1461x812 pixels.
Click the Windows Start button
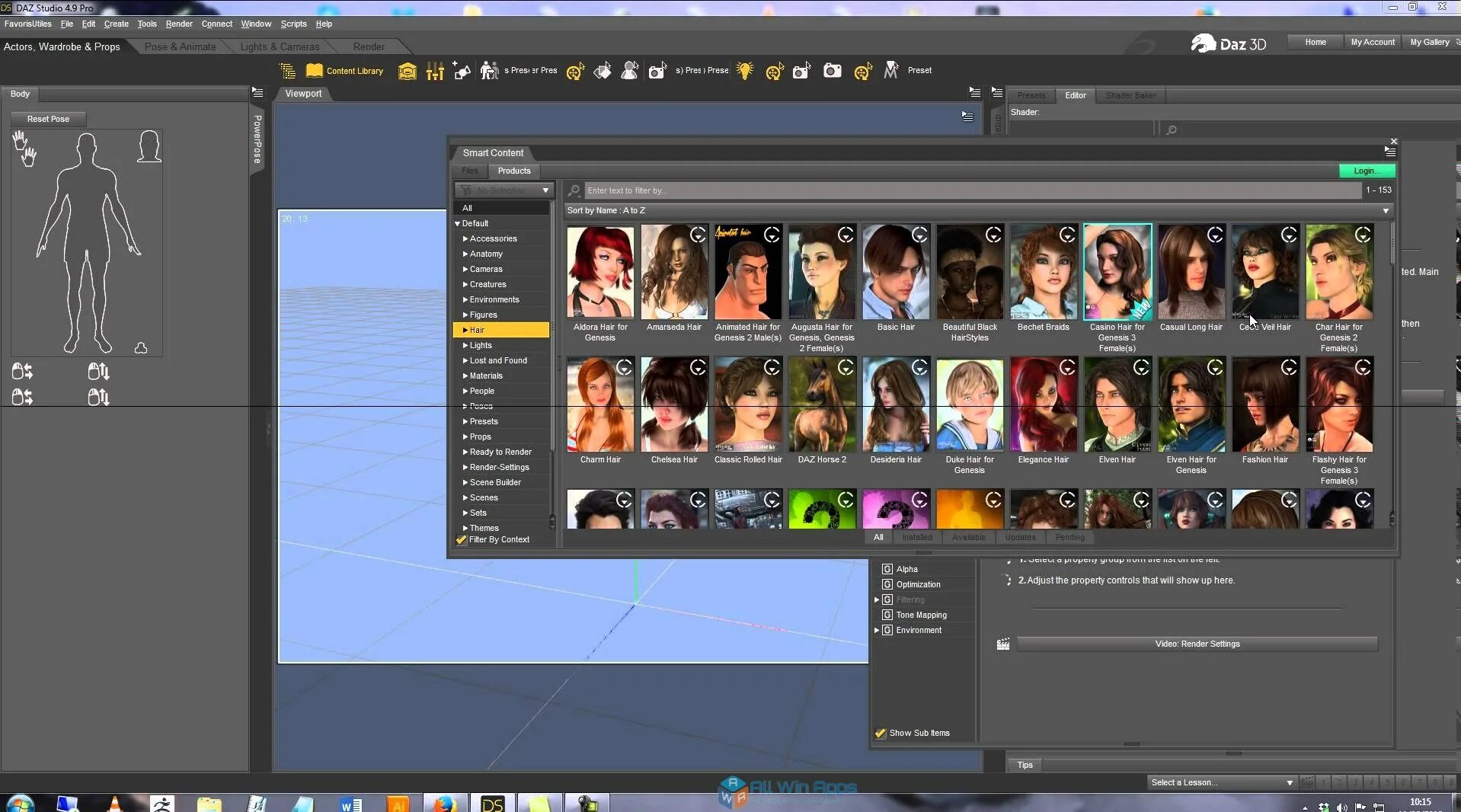coord(20,804)
